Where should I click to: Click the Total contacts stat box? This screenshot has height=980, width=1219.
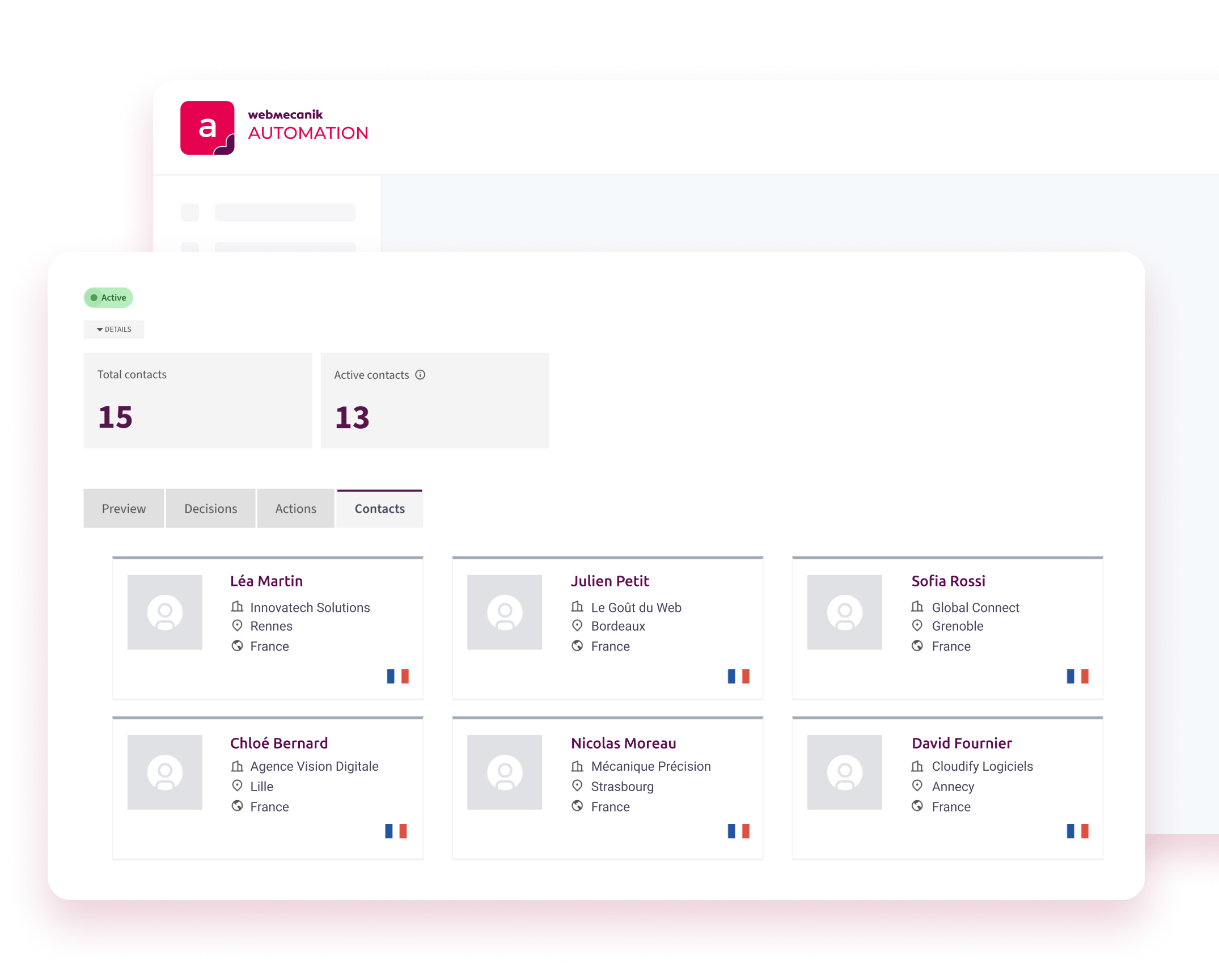pos(197,400)
